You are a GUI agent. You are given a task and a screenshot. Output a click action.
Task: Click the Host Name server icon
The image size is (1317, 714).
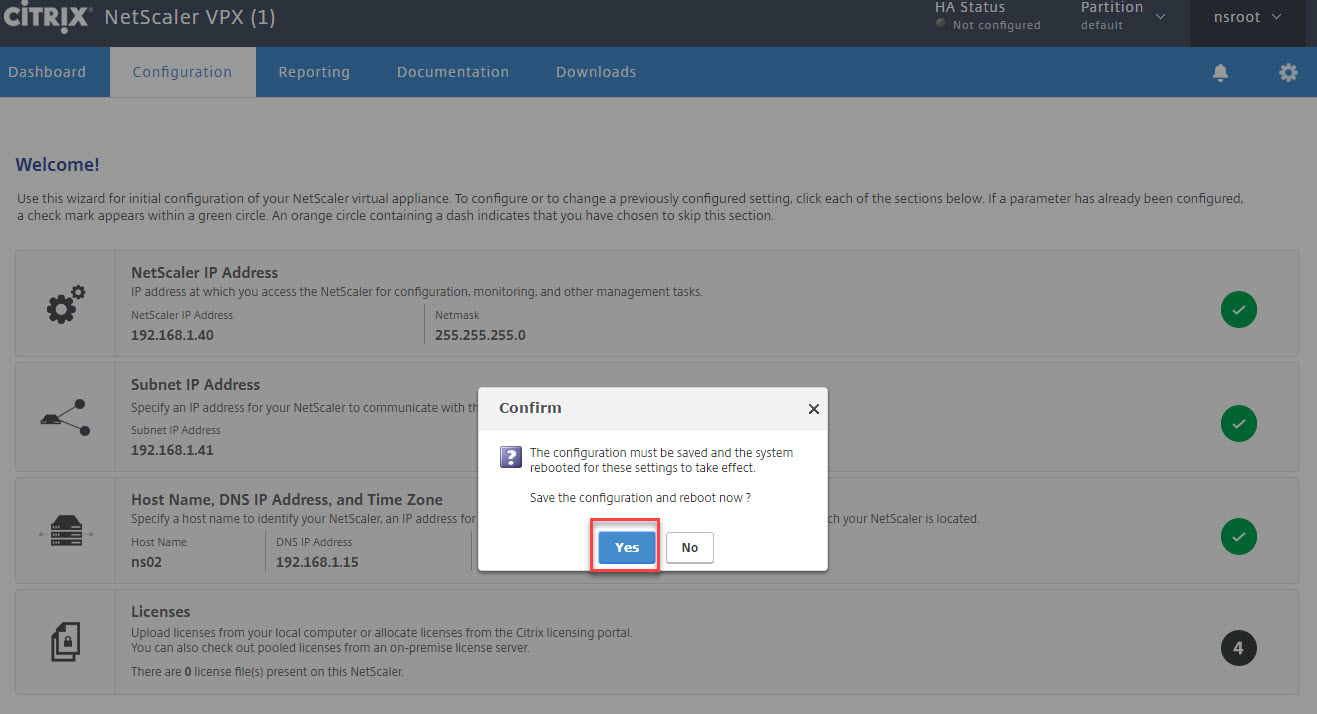[66, 530]
